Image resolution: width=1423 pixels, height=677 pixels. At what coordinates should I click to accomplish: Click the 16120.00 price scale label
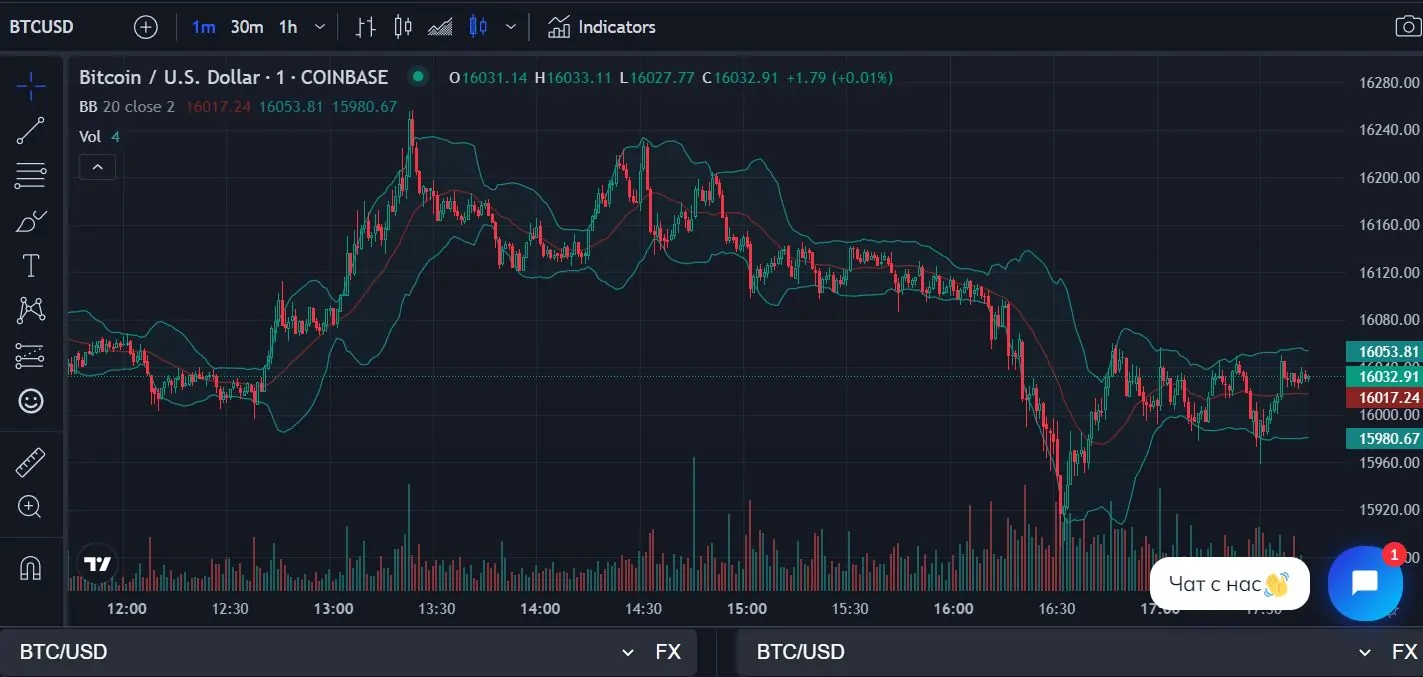(x=1389, y=272)
